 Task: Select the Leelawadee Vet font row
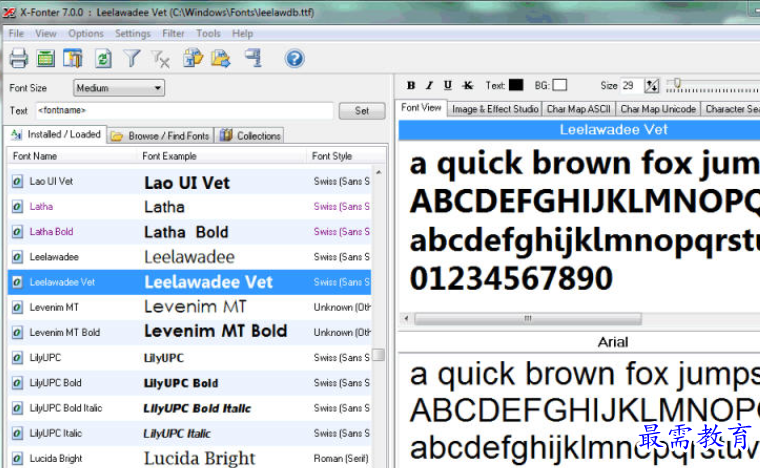tap(190, 282)
